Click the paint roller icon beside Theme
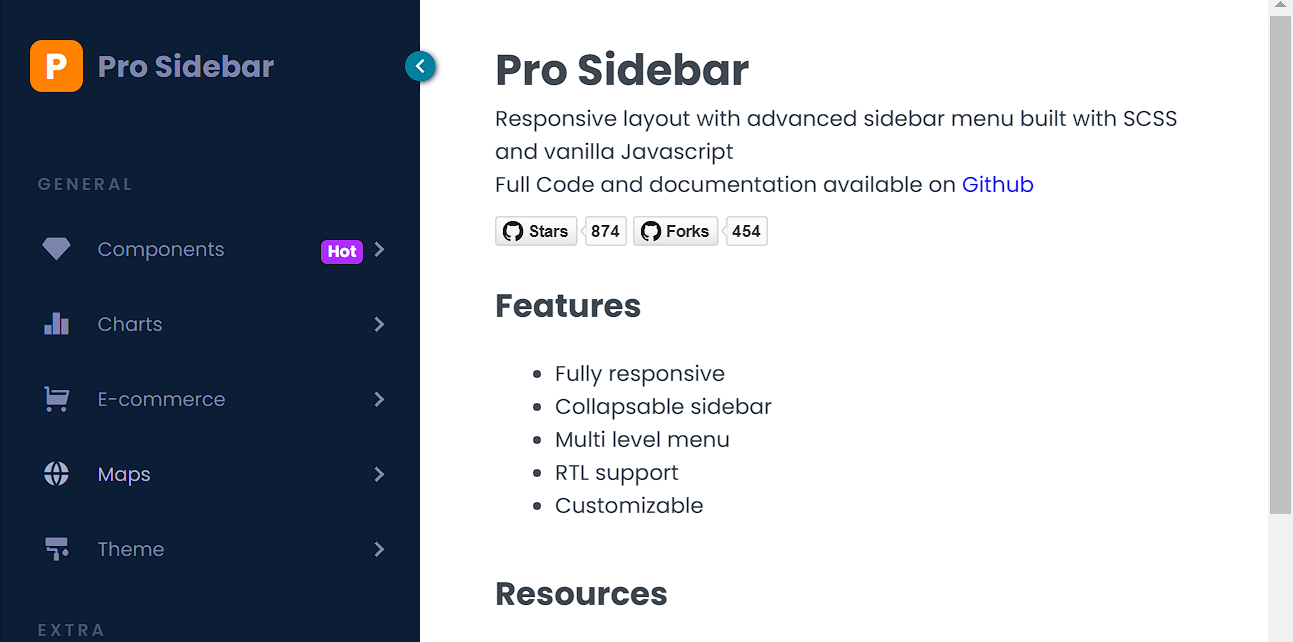 56,549
